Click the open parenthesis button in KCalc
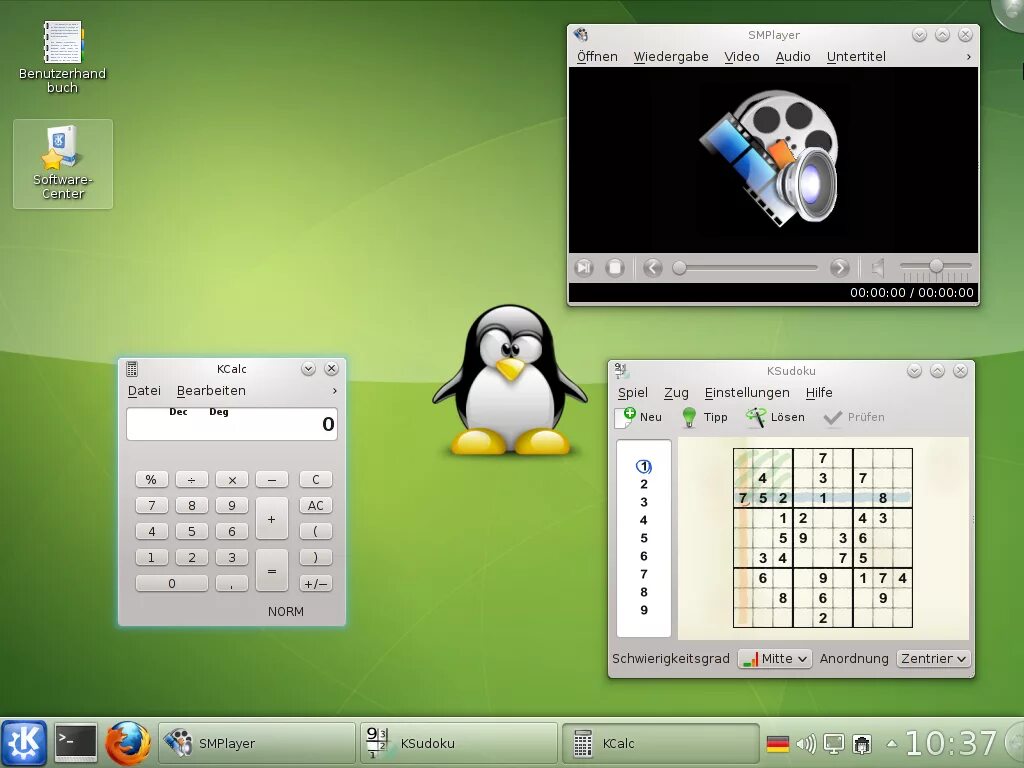Viewport: 1024px width, 768px height. pos(316,532)
